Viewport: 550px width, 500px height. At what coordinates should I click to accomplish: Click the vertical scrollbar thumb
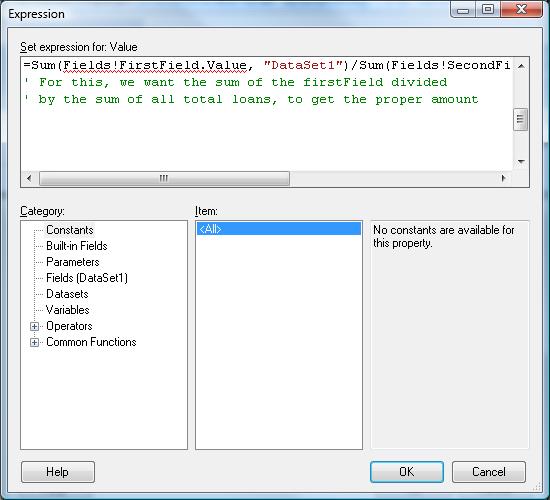[521, 119]
